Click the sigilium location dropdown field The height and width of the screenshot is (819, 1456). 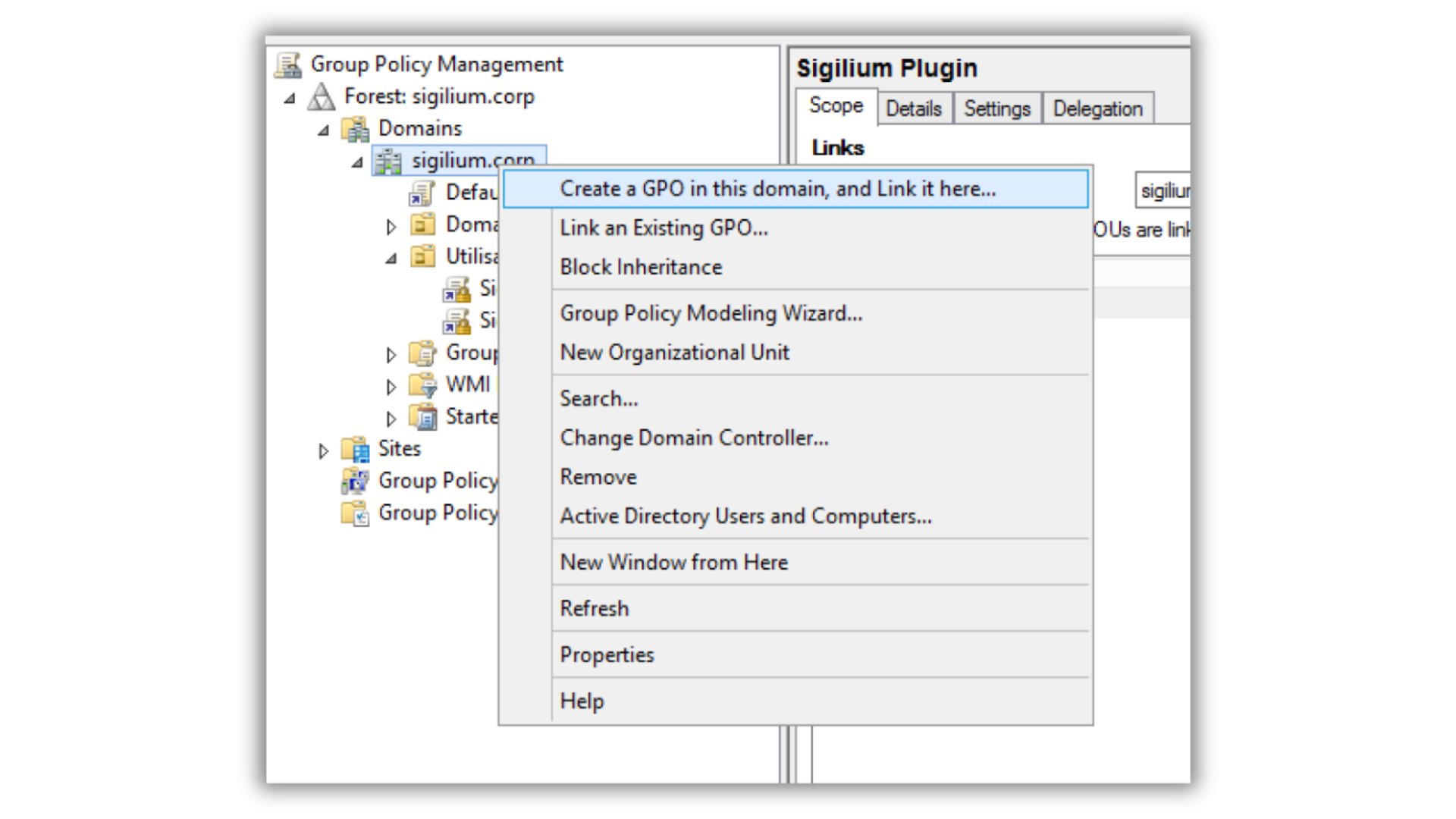point(1163,191)
